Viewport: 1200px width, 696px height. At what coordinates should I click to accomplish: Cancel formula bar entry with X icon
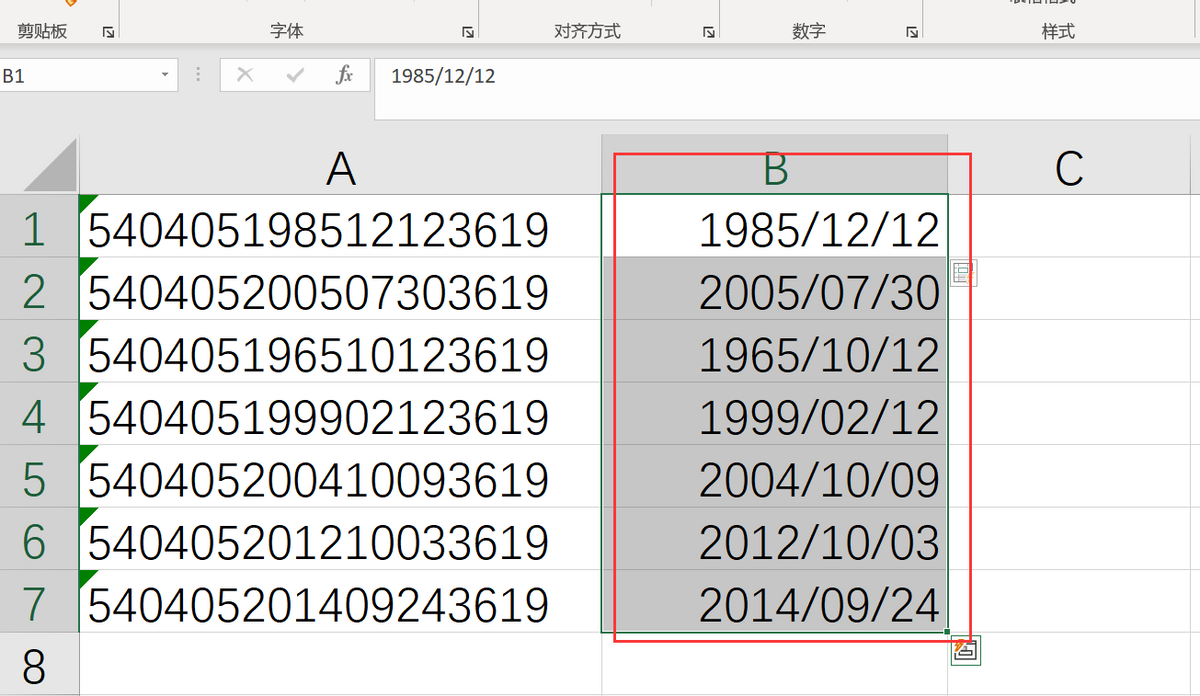pyautogui.click(x=245, y=75)
